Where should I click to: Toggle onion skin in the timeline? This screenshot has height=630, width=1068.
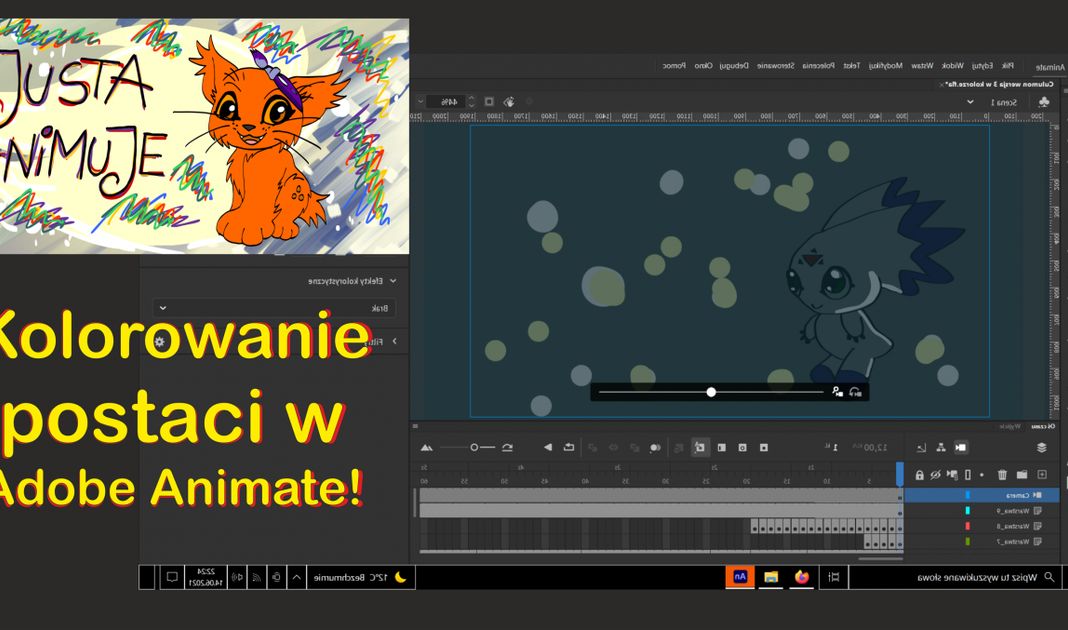click(x=655, y=447)
